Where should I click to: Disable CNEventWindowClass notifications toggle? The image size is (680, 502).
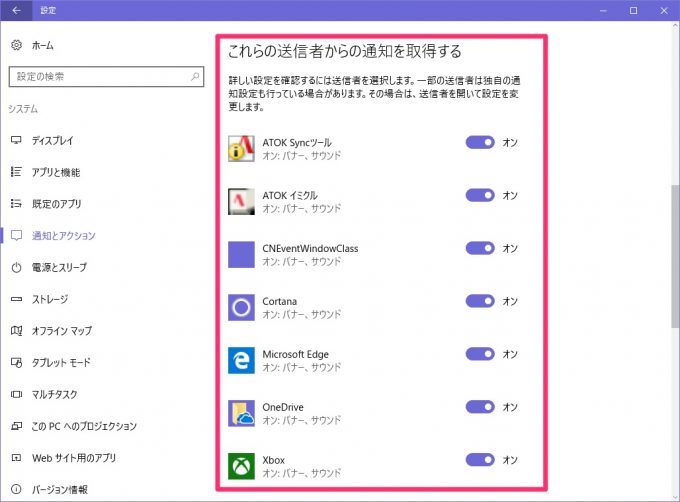(480, 248)
